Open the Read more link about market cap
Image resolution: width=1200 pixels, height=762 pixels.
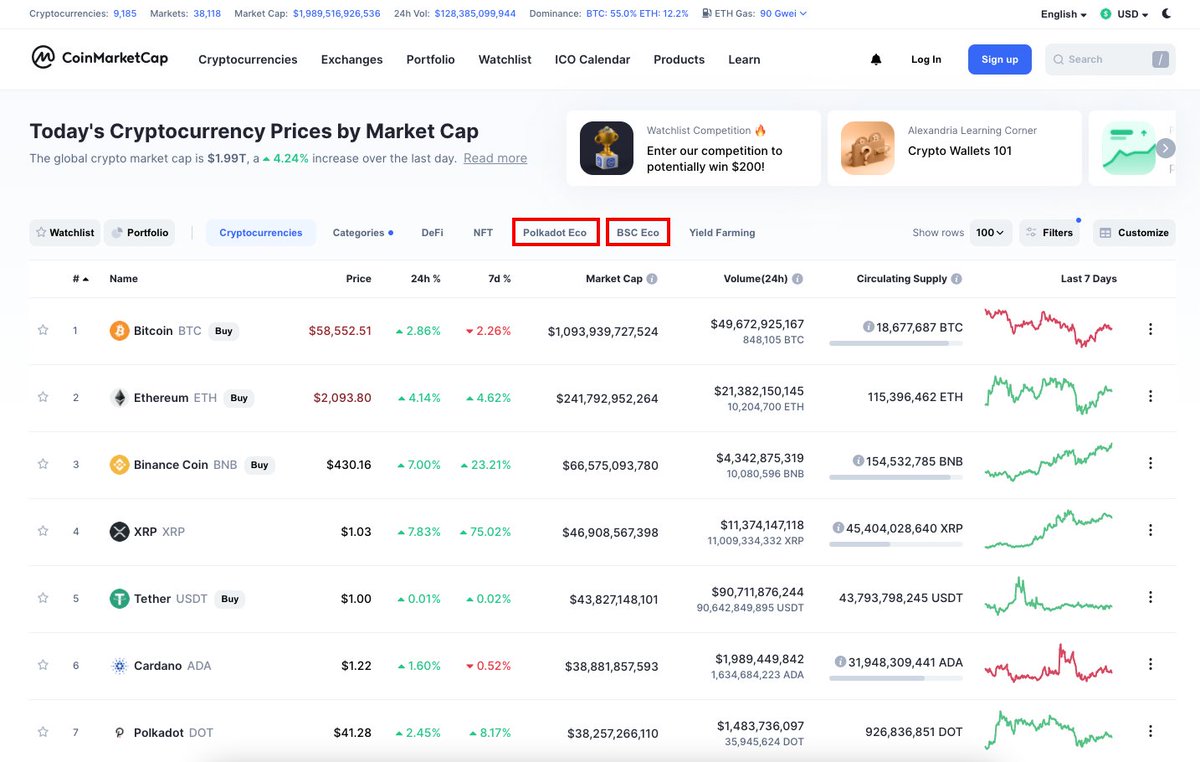[x=494, y=157]
